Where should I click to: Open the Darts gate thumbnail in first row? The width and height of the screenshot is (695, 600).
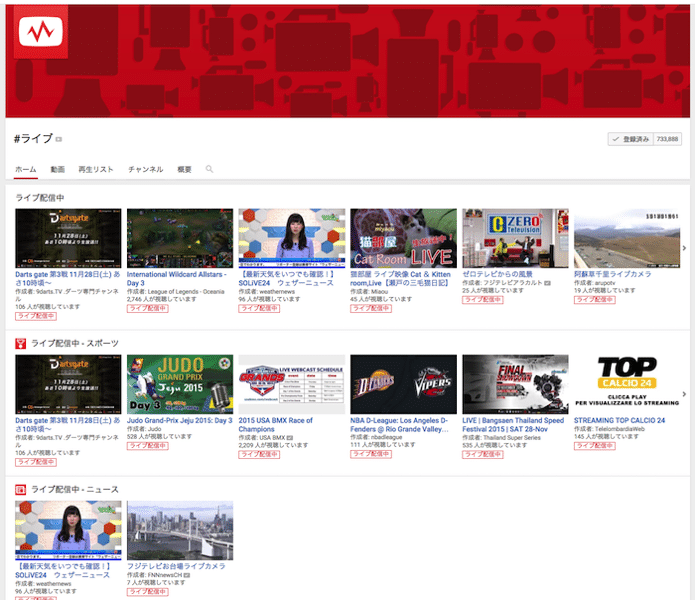pyautogui.click(x=68, y=238)
